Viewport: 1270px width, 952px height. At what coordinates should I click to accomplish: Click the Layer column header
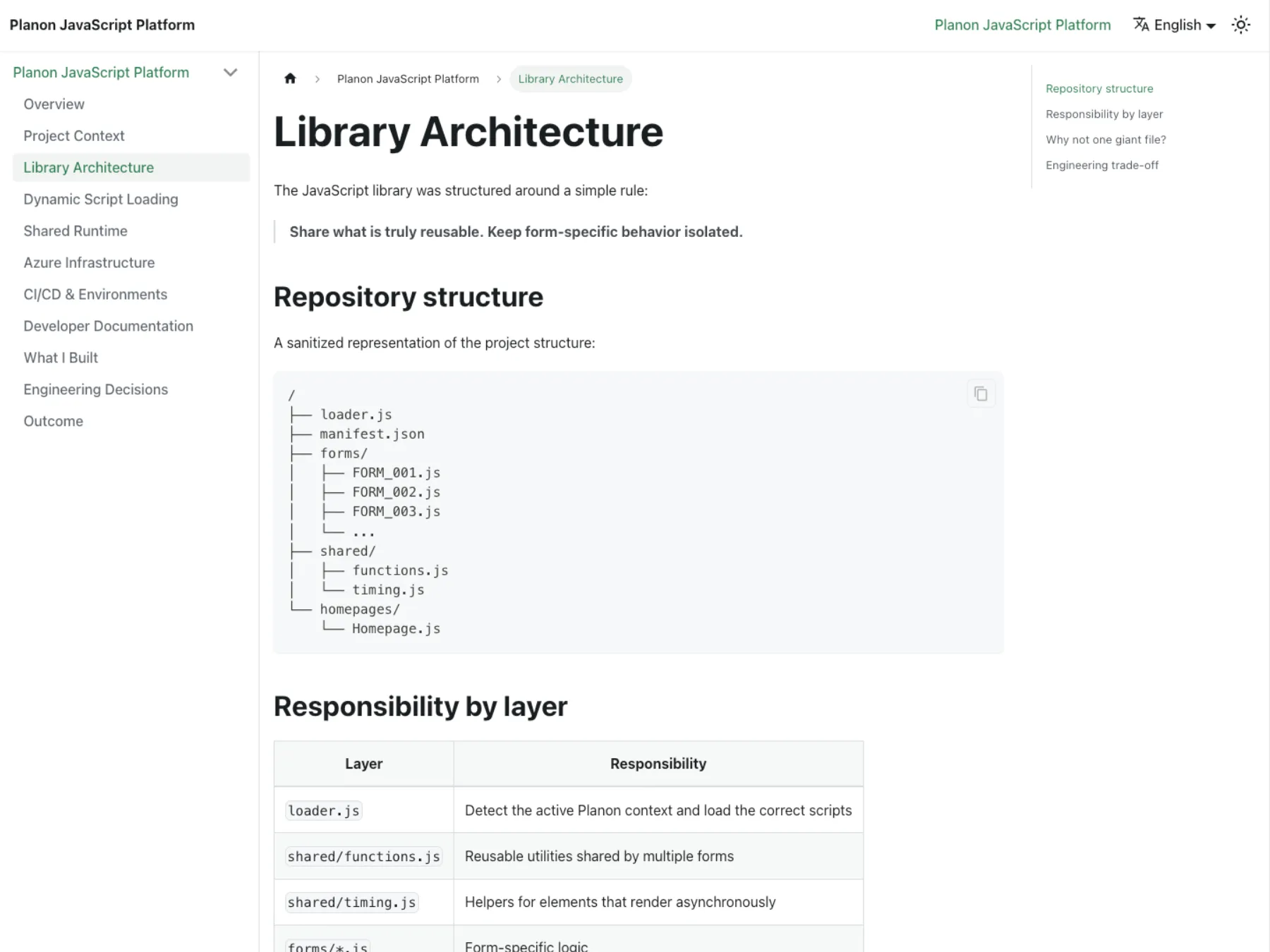[x=363, y=763]
